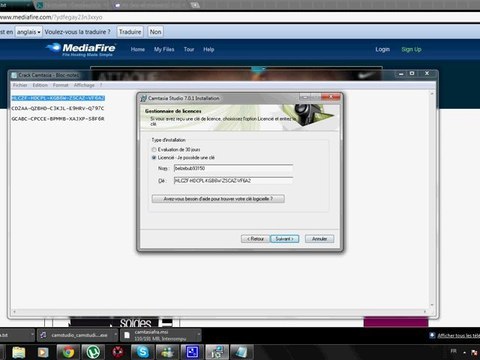Open MediaFire Help link
The width and height of the screenshot is (480, 360).
pyautogui.click(x=209, y=49)
